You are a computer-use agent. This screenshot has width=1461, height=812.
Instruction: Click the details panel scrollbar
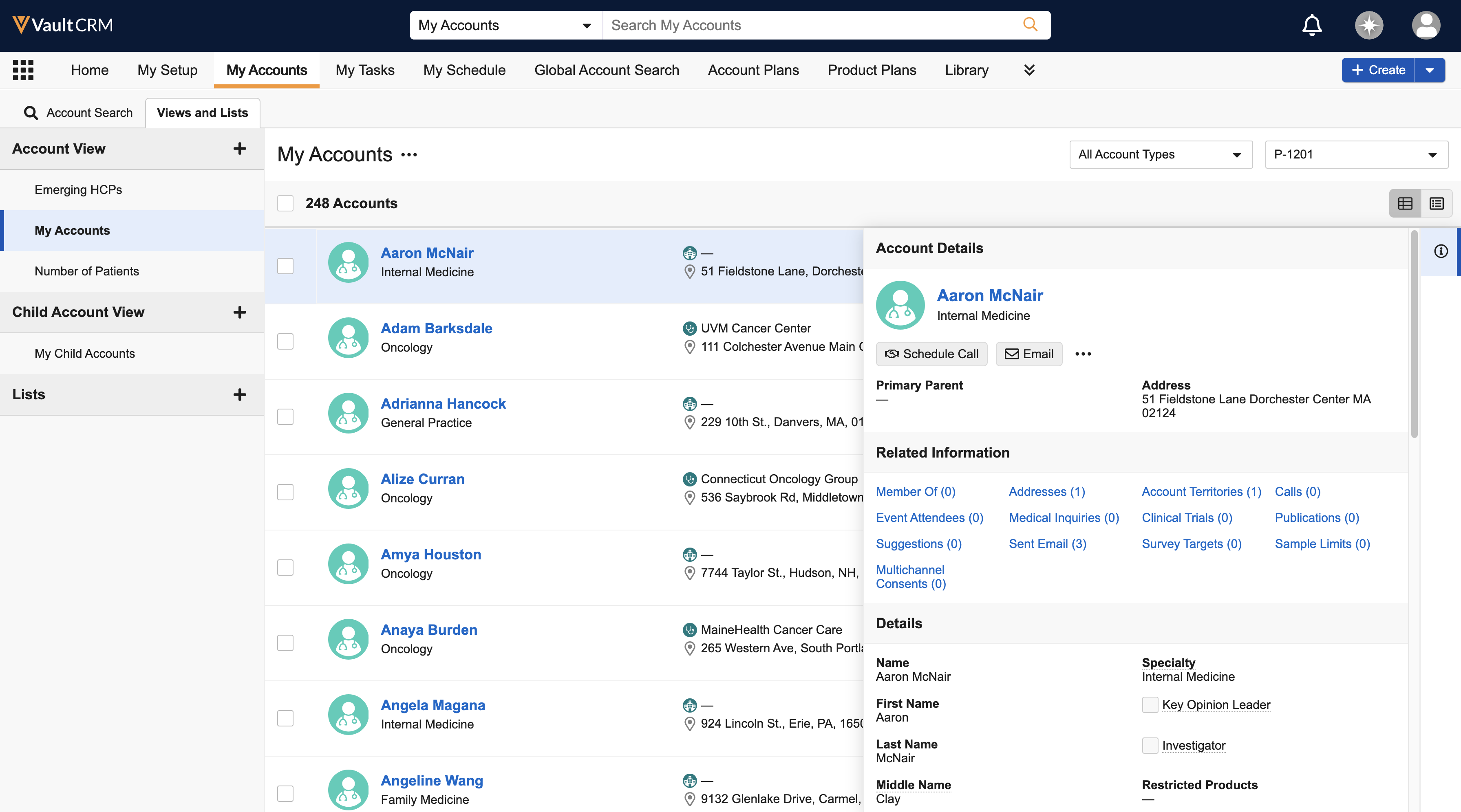1414,334
